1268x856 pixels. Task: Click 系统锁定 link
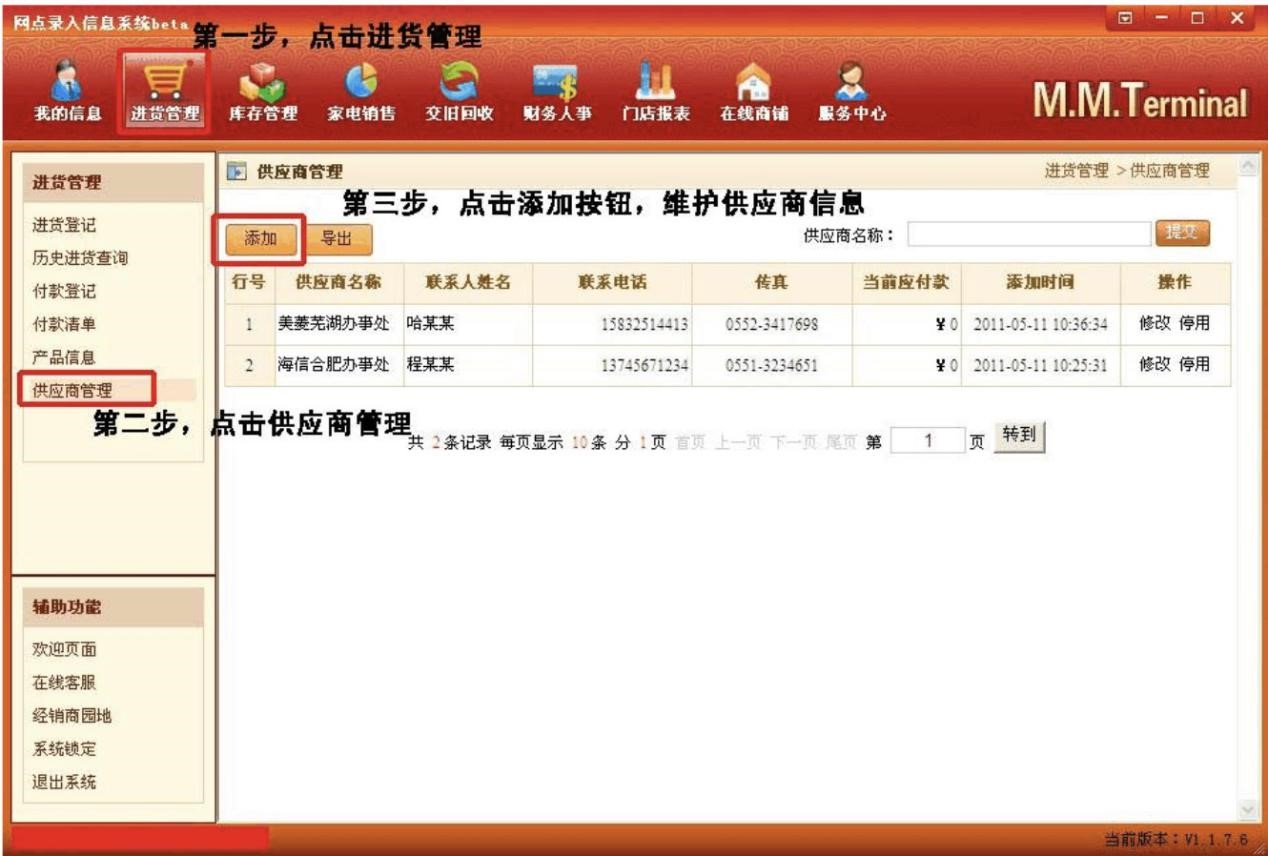pos(65,749)
